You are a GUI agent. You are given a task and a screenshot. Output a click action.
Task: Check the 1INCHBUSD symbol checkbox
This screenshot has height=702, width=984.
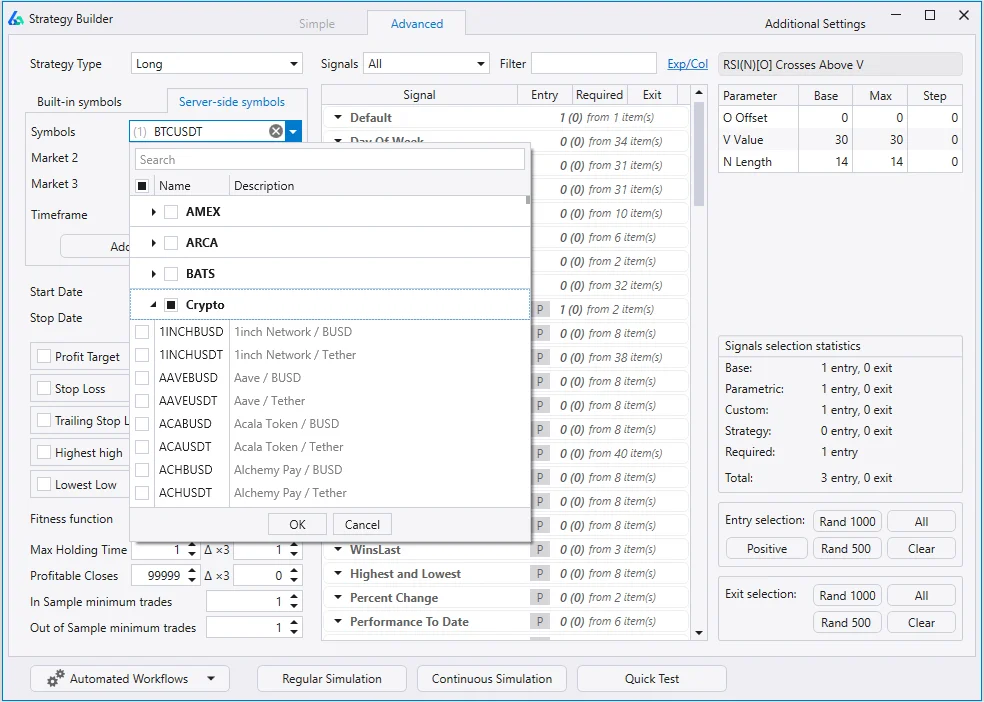coord(142,332)
